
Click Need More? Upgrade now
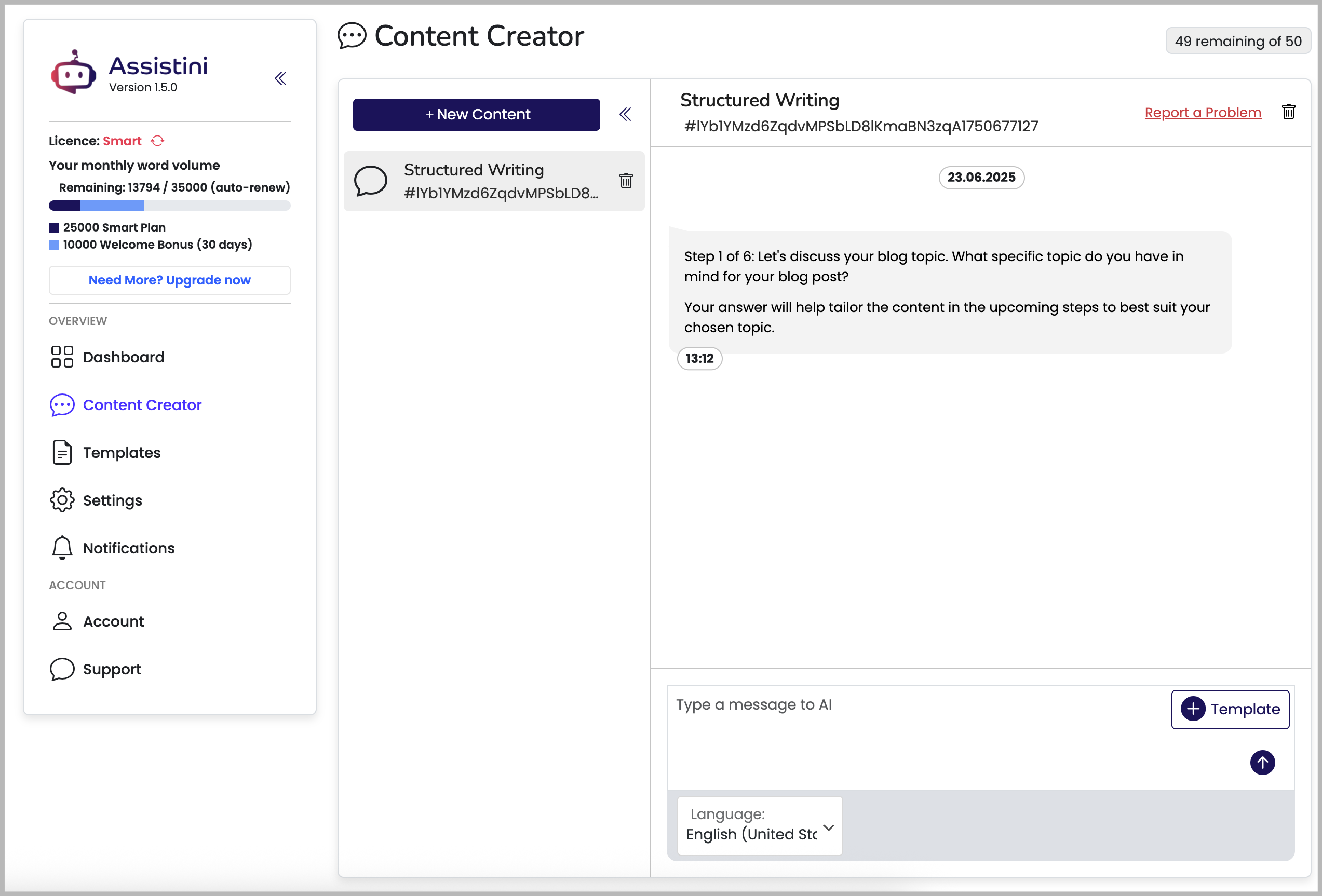click(169, 280)
